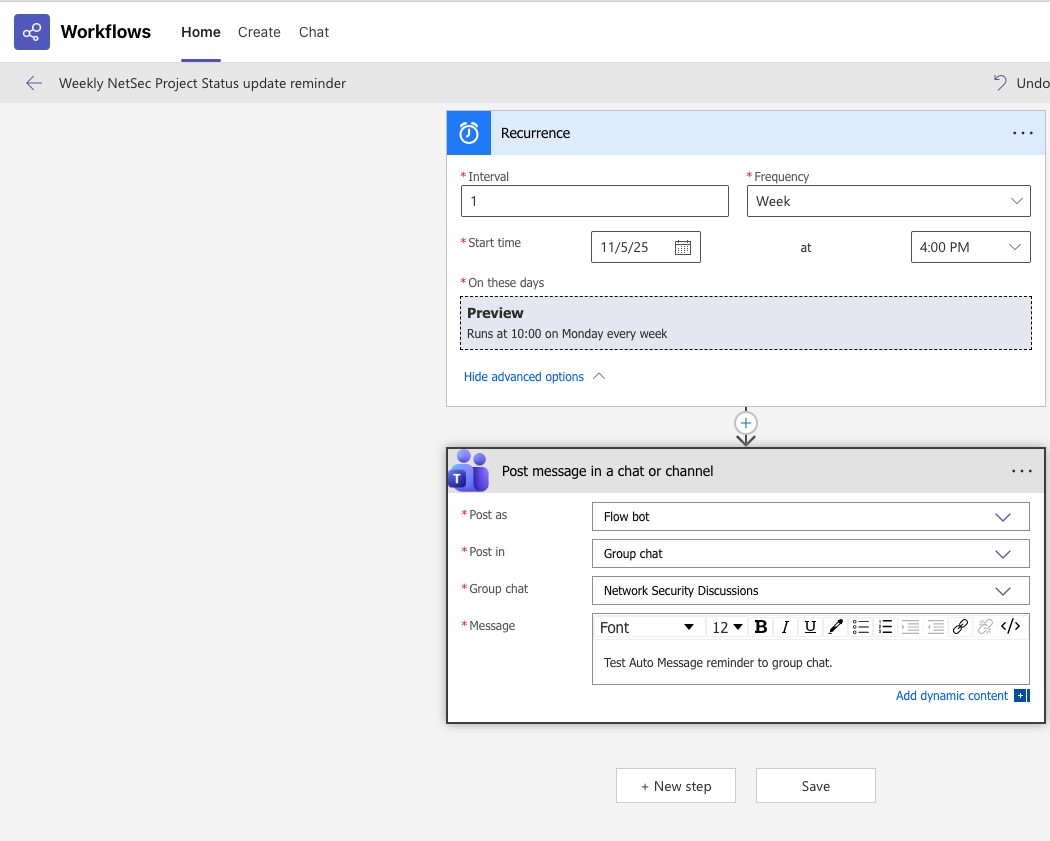Open the Frequency Week dropdown
The height and width of the screenshot is (841, 1050).
pos(889,201)
